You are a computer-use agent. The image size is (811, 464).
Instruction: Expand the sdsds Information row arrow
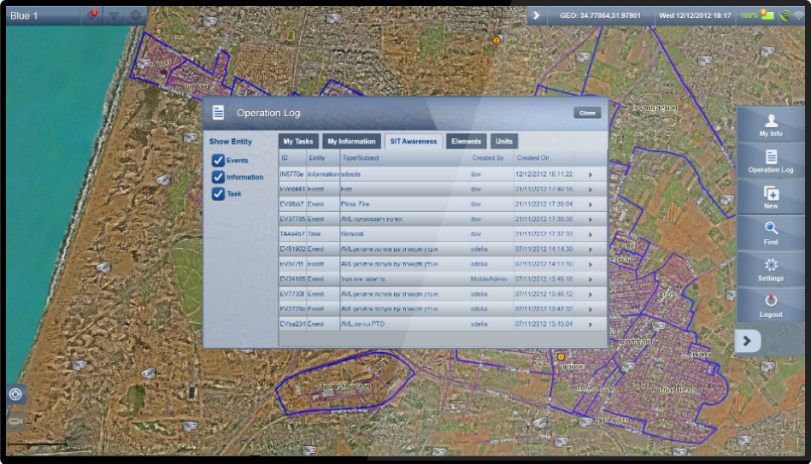[590, 175]
